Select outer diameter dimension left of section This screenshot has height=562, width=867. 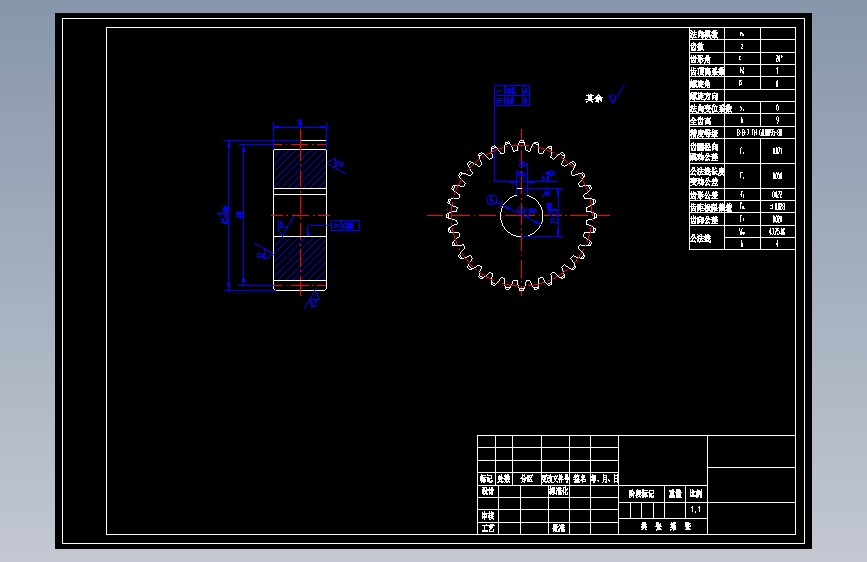pyautogui.click(x=226, y=215)
